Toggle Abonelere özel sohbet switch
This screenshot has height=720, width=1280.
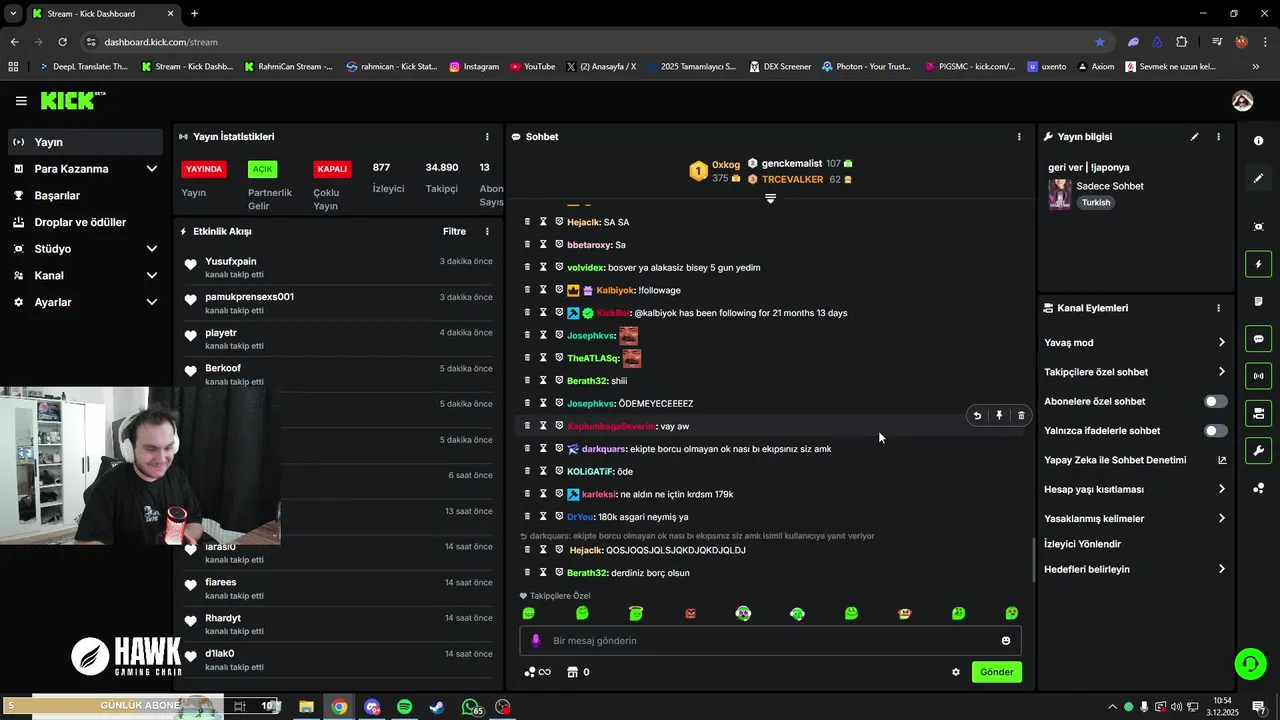[x=1215, y=401]
